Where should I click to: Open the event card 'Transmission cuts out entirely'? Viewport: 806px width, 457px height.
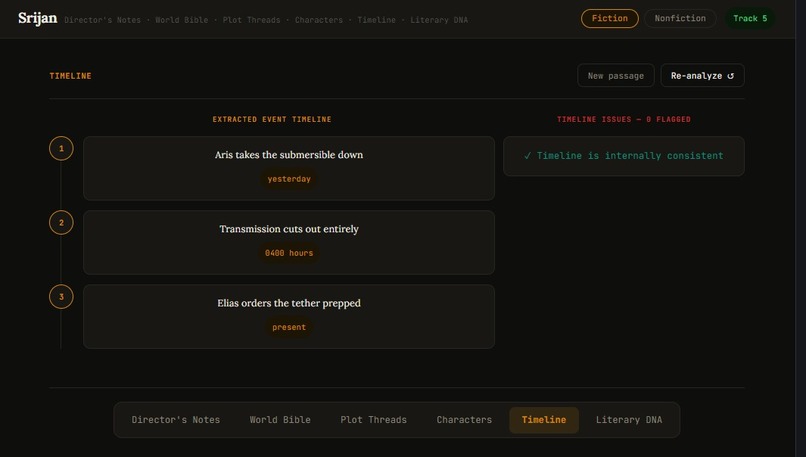point(289,242)
